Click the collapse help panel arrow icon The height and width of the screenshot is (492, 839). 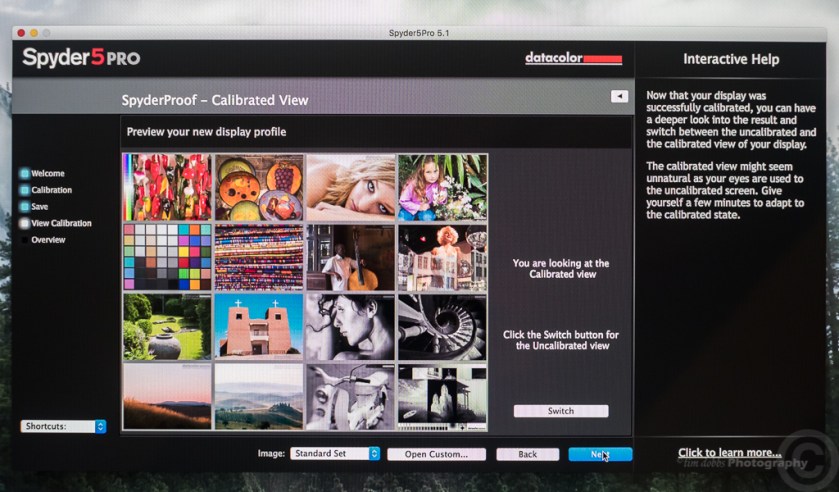pyautogui.click(x=619, y=96)
